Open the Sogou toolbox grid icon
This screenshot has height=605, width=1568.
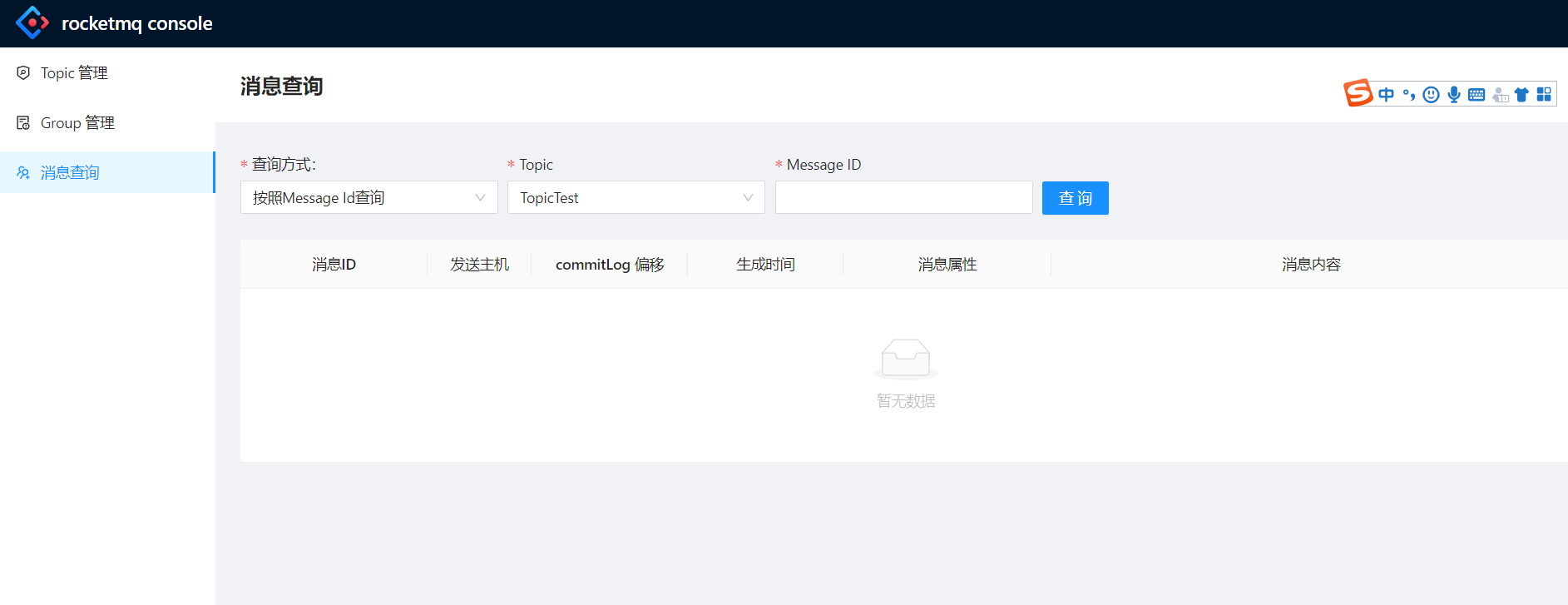click(x=1544, y=95)
